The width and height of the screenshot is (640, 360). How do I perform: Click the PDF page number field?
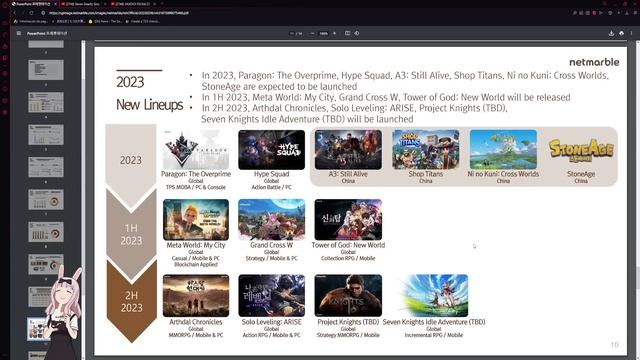point(293,33)
